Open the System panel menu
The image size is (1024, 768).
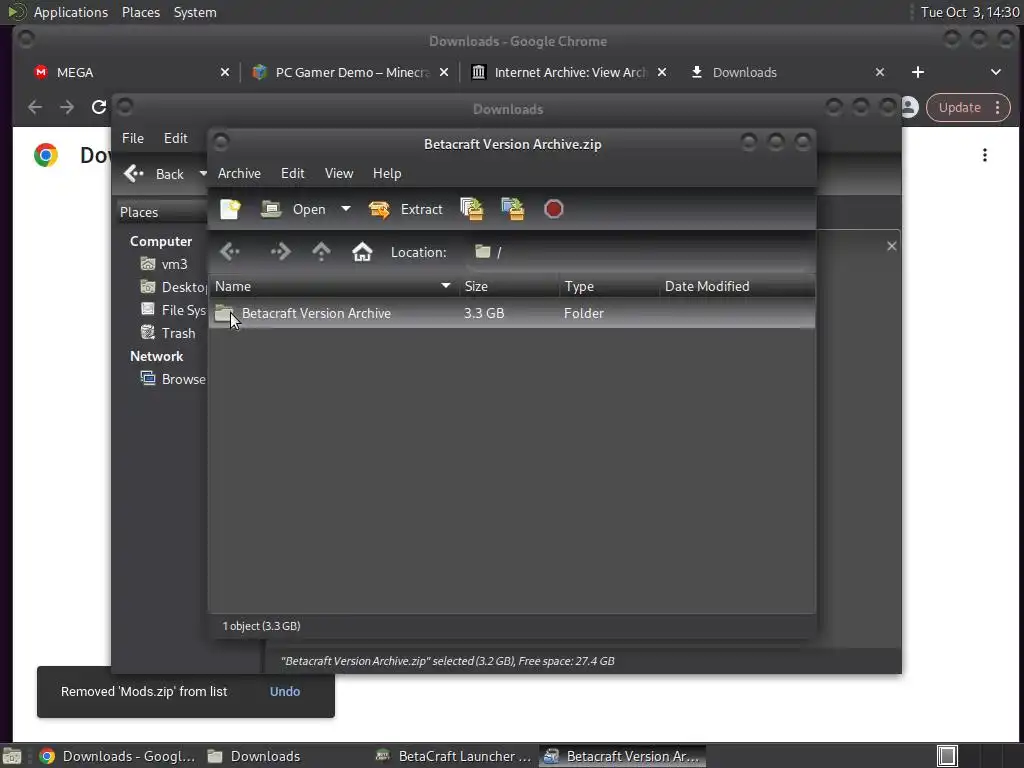pos(195,12)
